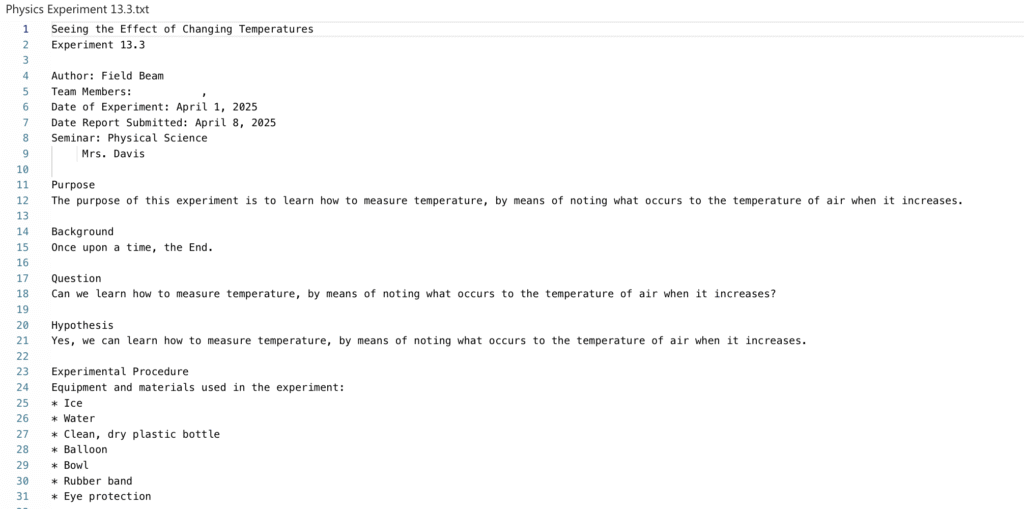The height and width of the screenshot is (509, 1024).
Task: Click 'Date Report Submitted: April 8, 2025' line
Action: [164, 123]
